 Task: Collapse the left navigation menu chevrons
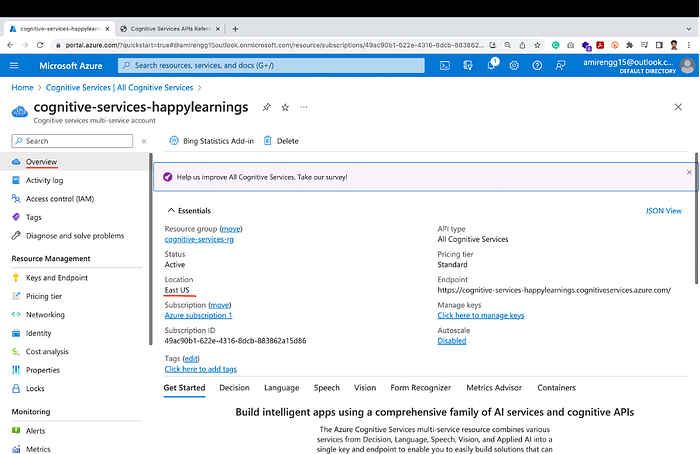point(144,141)
